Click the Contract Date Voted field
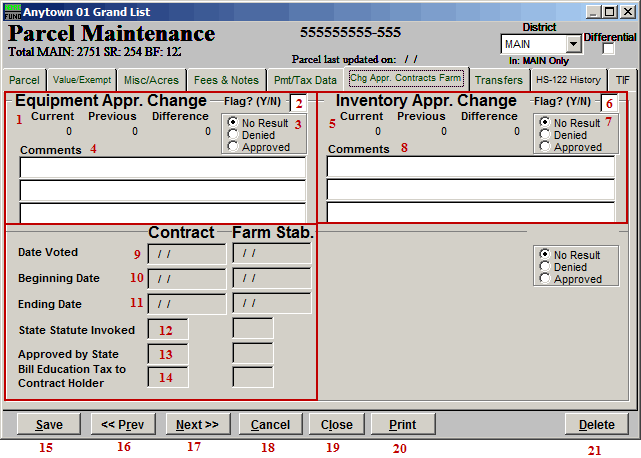Screen dimensions: 641x458 click(187, 254)
